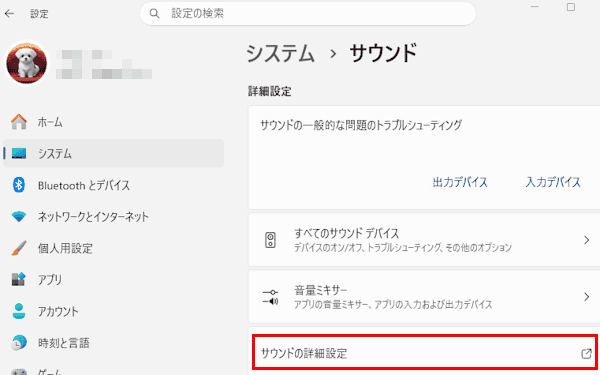600x375 pixels.
Task: Open the dog profile picture
Action: (27, 63)
